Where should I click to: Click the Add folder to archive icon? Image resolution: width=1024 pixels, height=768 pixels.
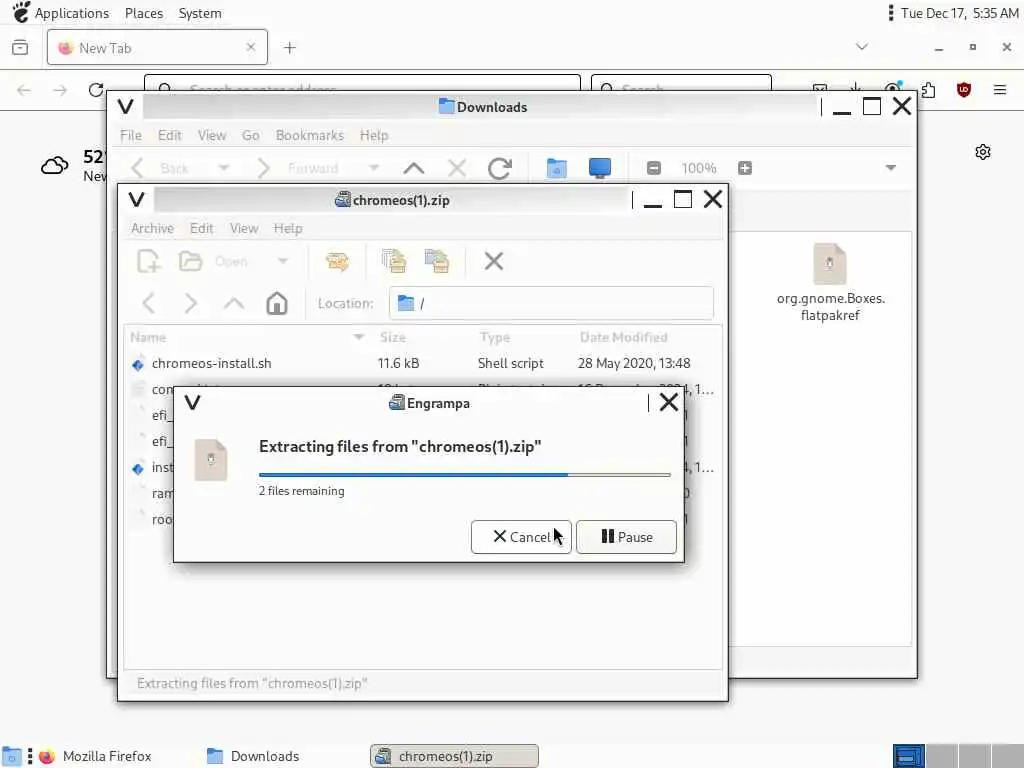click(437, 261)
